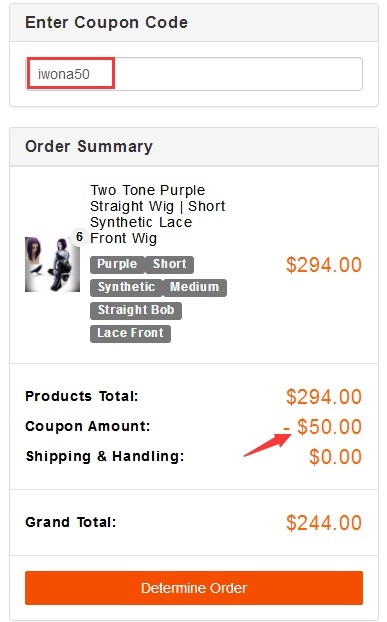Click the coupon code input field
This screenshot has width=387, height=622.
[194, 74]
